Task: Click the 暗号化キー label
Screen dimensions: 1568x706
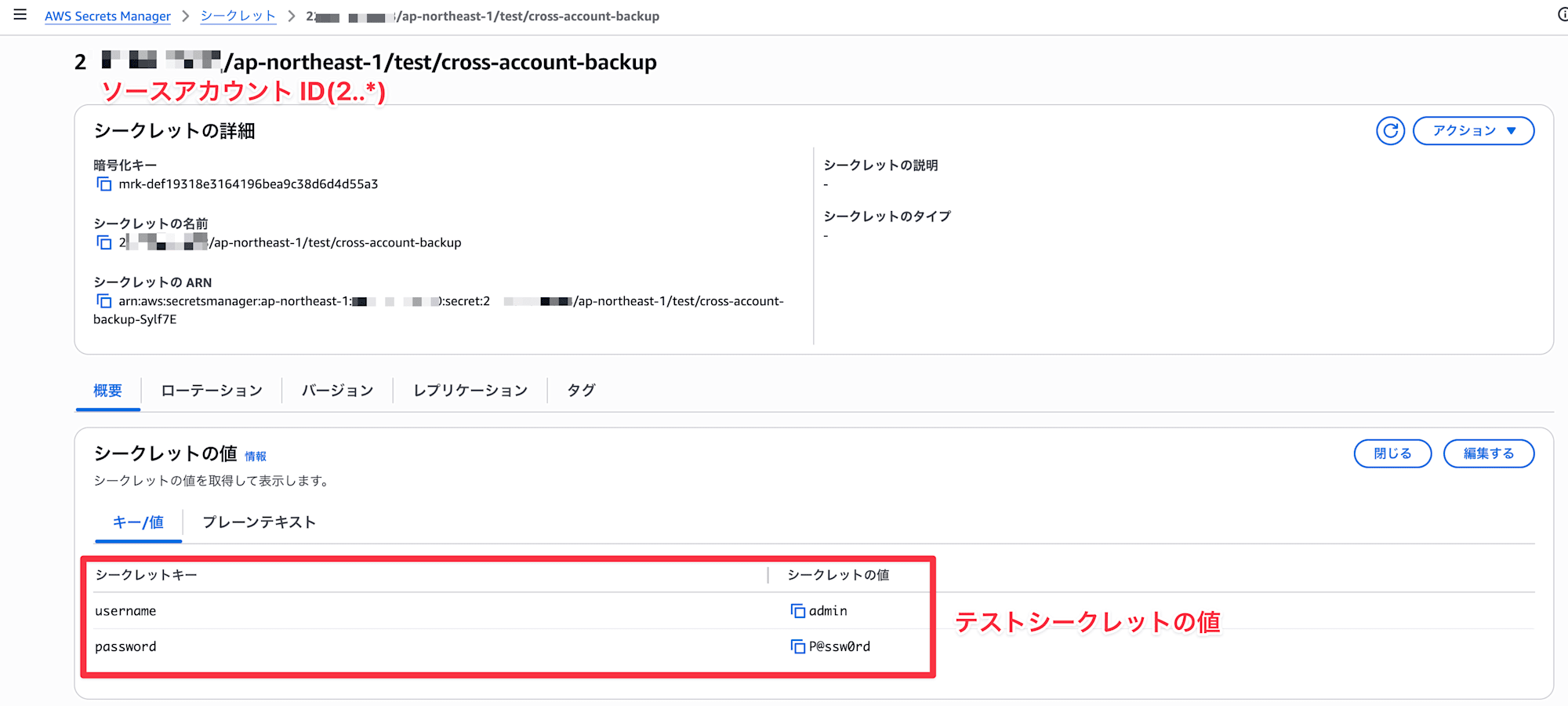Action: (125, 166)
